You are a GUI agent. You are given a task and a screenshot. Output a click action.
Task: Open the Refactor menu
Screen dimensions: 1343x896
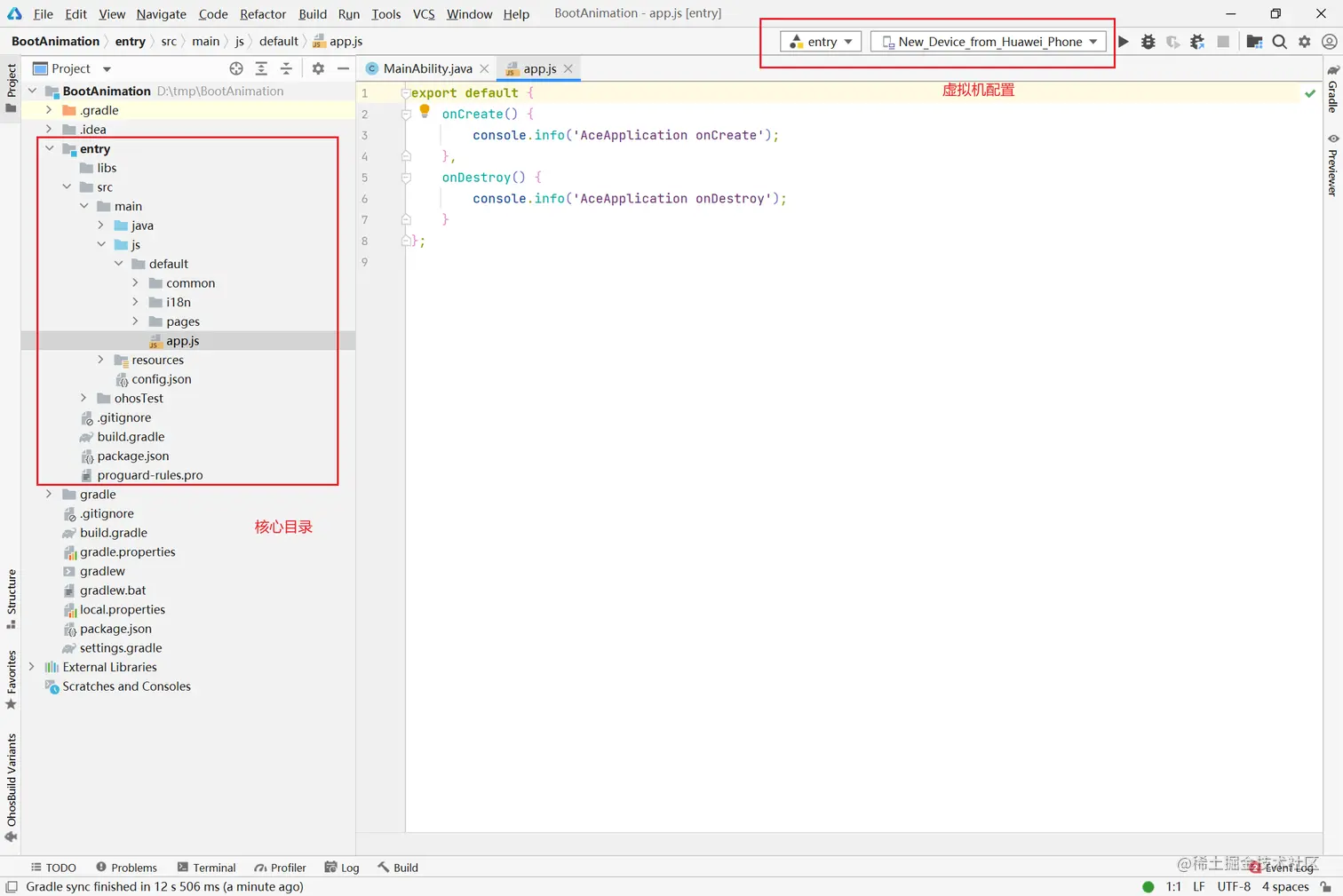click(263, 14)
